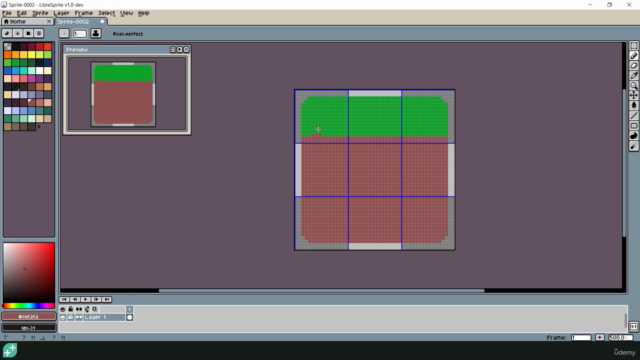Image resolution: width=640 pixels, height=360 pixels.
Task: Click the Preview play button
Action: 180,49
